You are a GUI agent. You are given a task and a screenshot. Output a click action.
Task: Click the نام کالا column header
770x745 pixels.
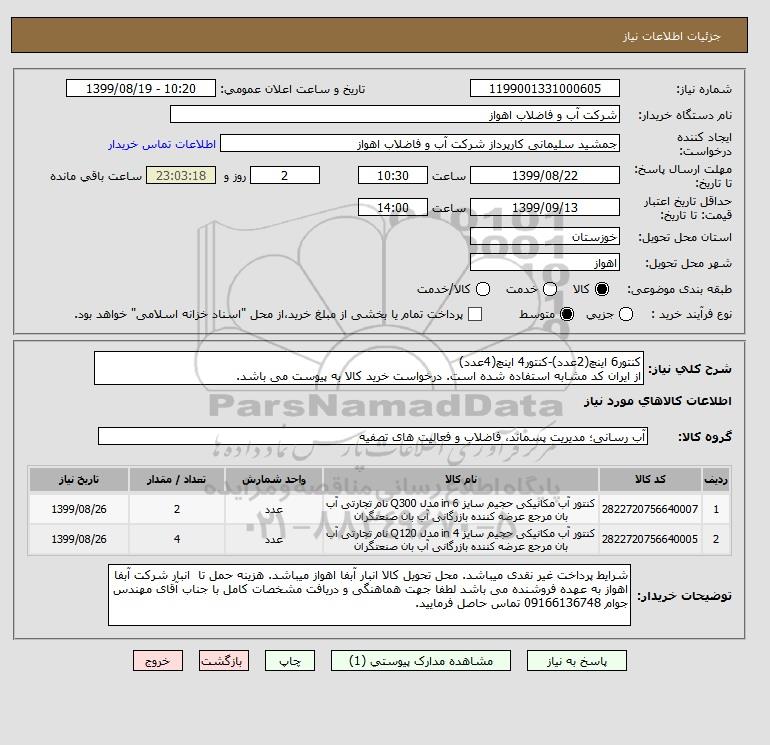(461, 479)
